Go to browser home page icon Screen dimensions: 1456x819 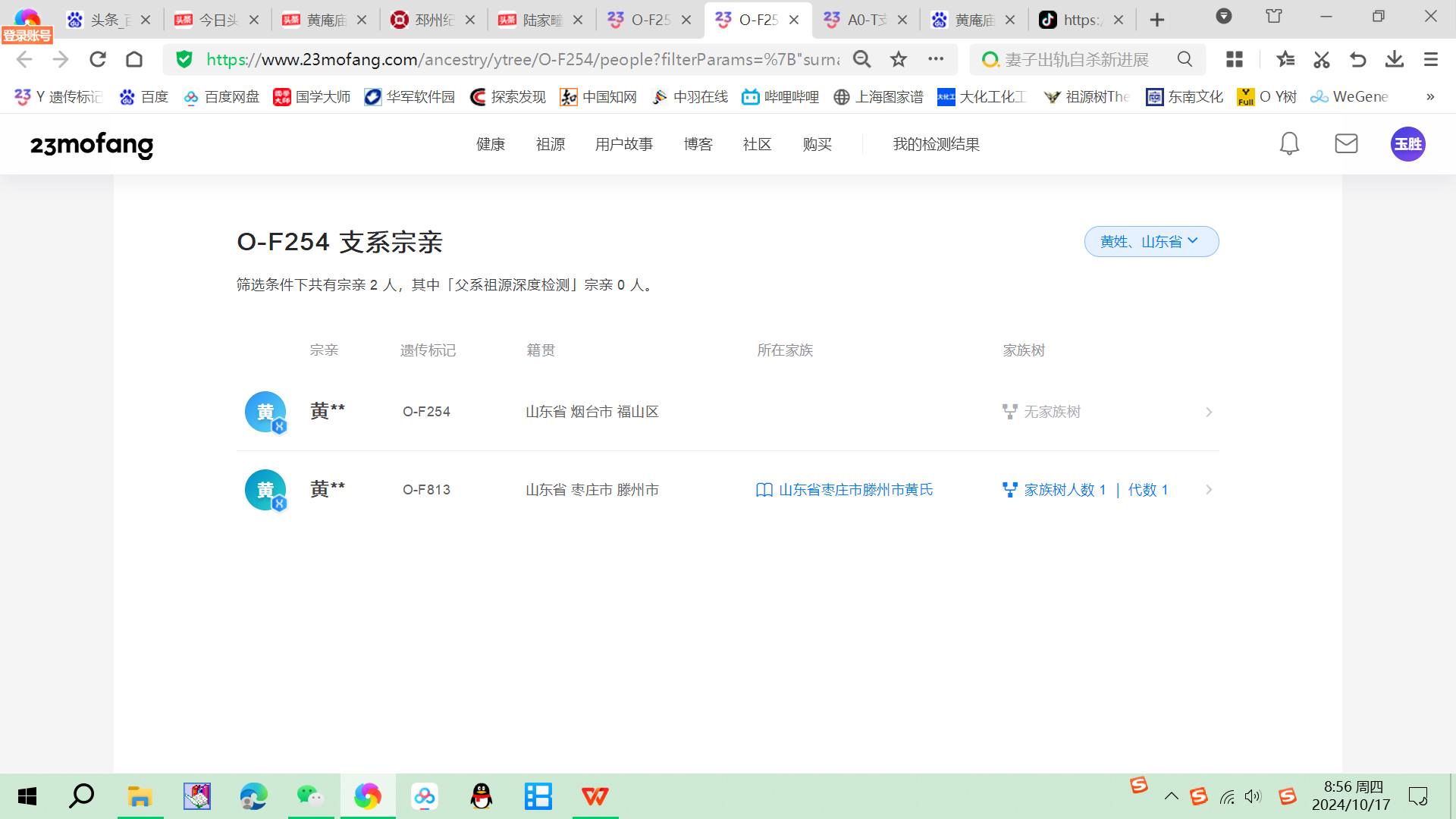[x=134, y=59]
